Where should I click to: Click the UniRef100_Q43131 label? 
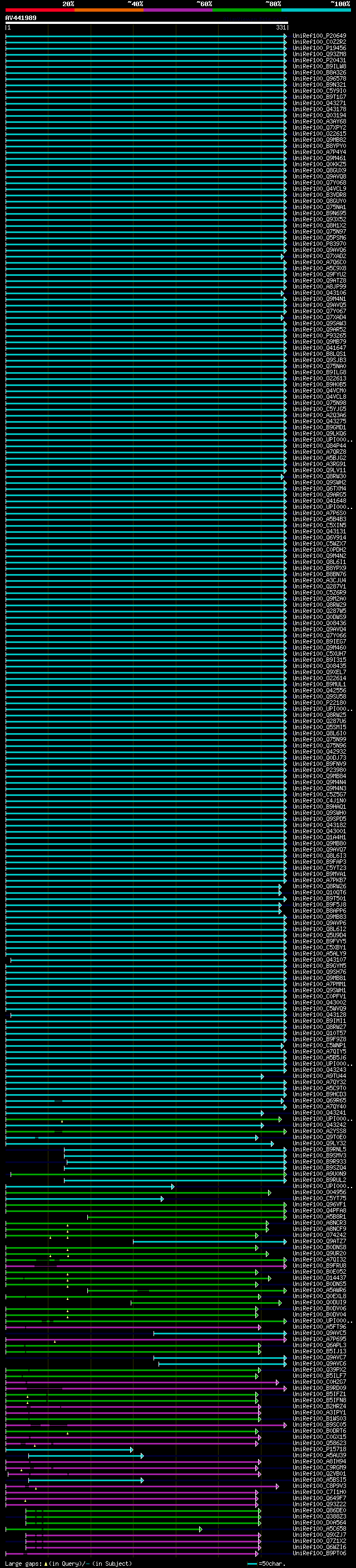pos(319,531)
